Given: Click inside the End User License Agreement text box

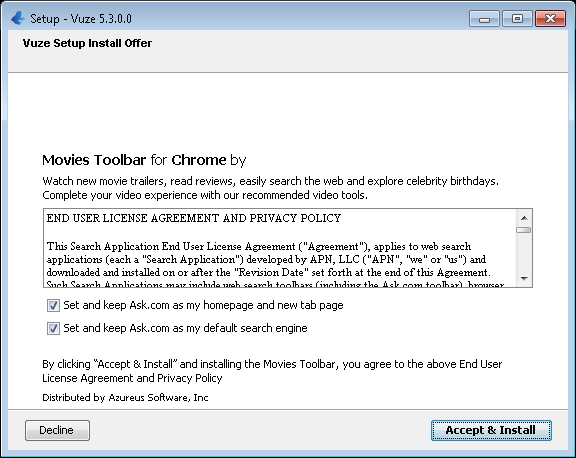Looking at the screenshot, I should [x=280, y=248].
